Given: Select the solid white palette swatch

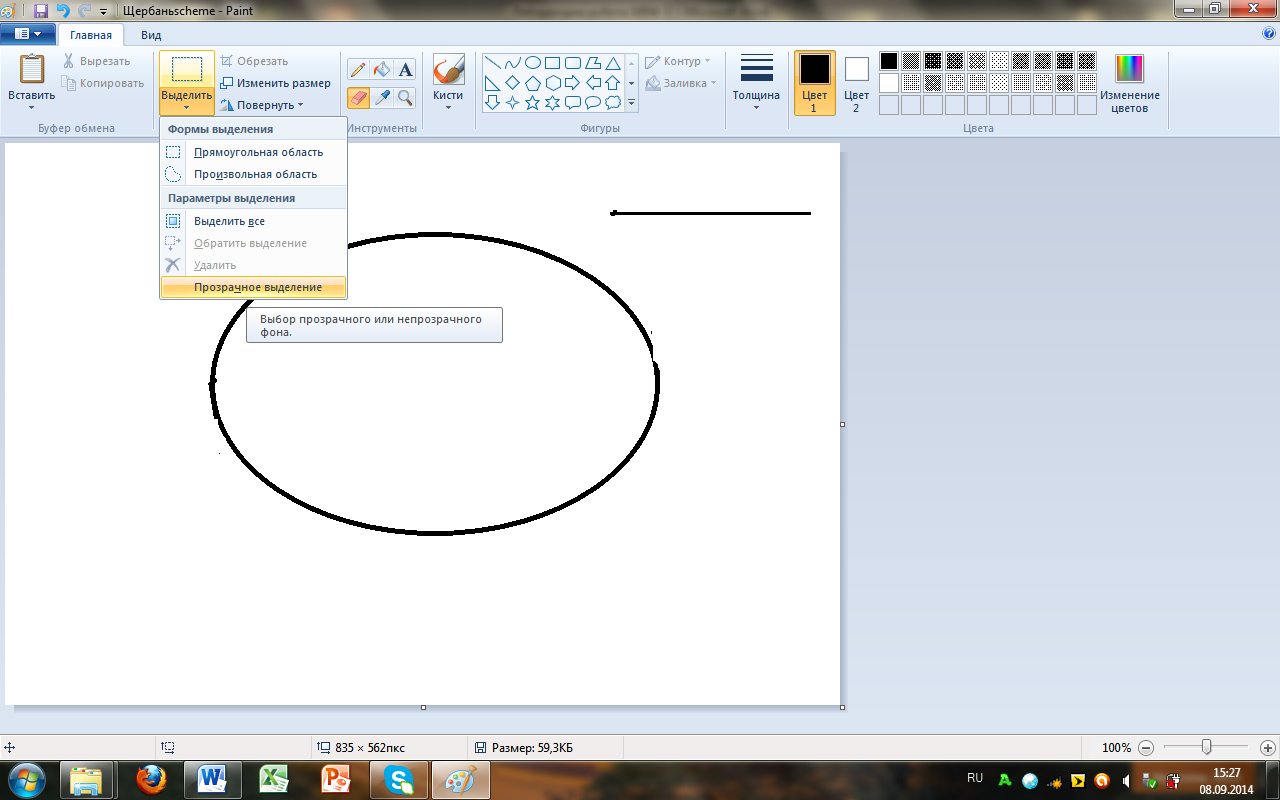Looking at the screenshot, I should [x=889, y=83].
